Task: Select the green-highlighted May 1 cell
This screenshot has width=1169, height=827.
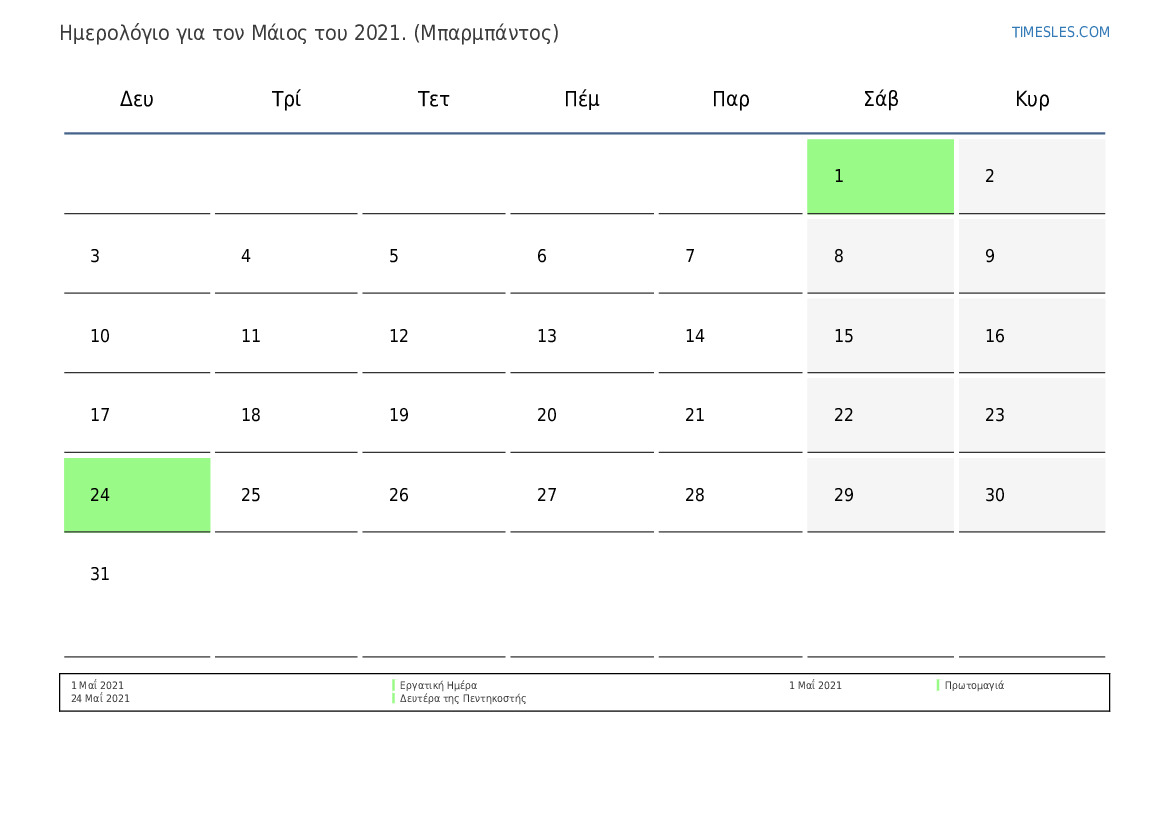Action: click(x=880, y=176)
